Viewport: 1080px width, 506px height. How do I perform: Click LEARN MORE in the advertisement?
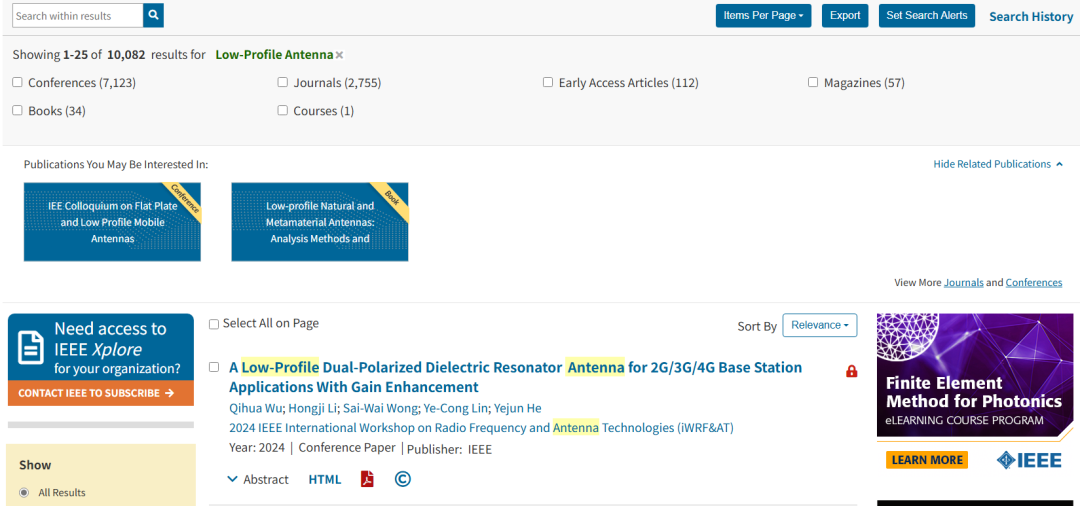(926, 460)
